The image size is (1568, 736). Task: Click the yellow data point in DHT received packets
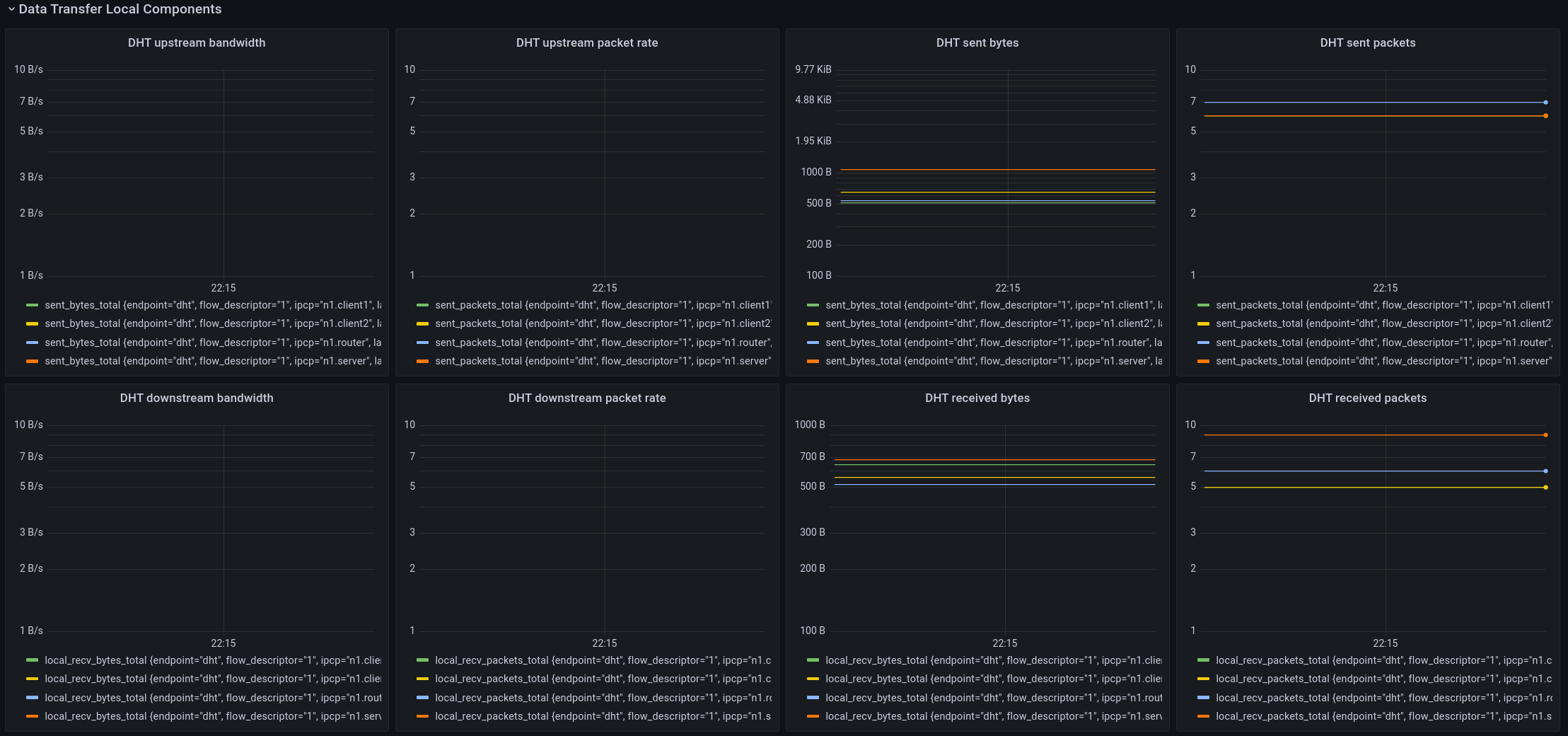click(x=1545, y=488)
